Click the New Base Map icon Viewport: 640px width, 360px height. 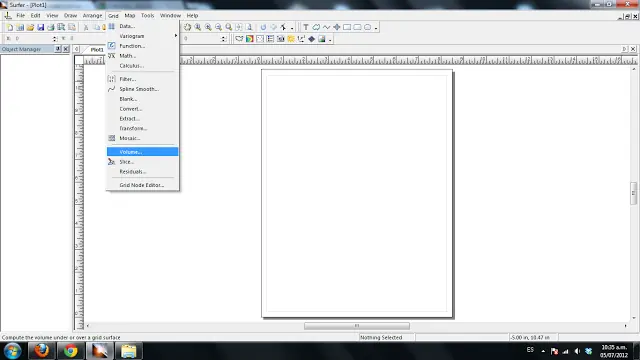[x=239, y=39]
